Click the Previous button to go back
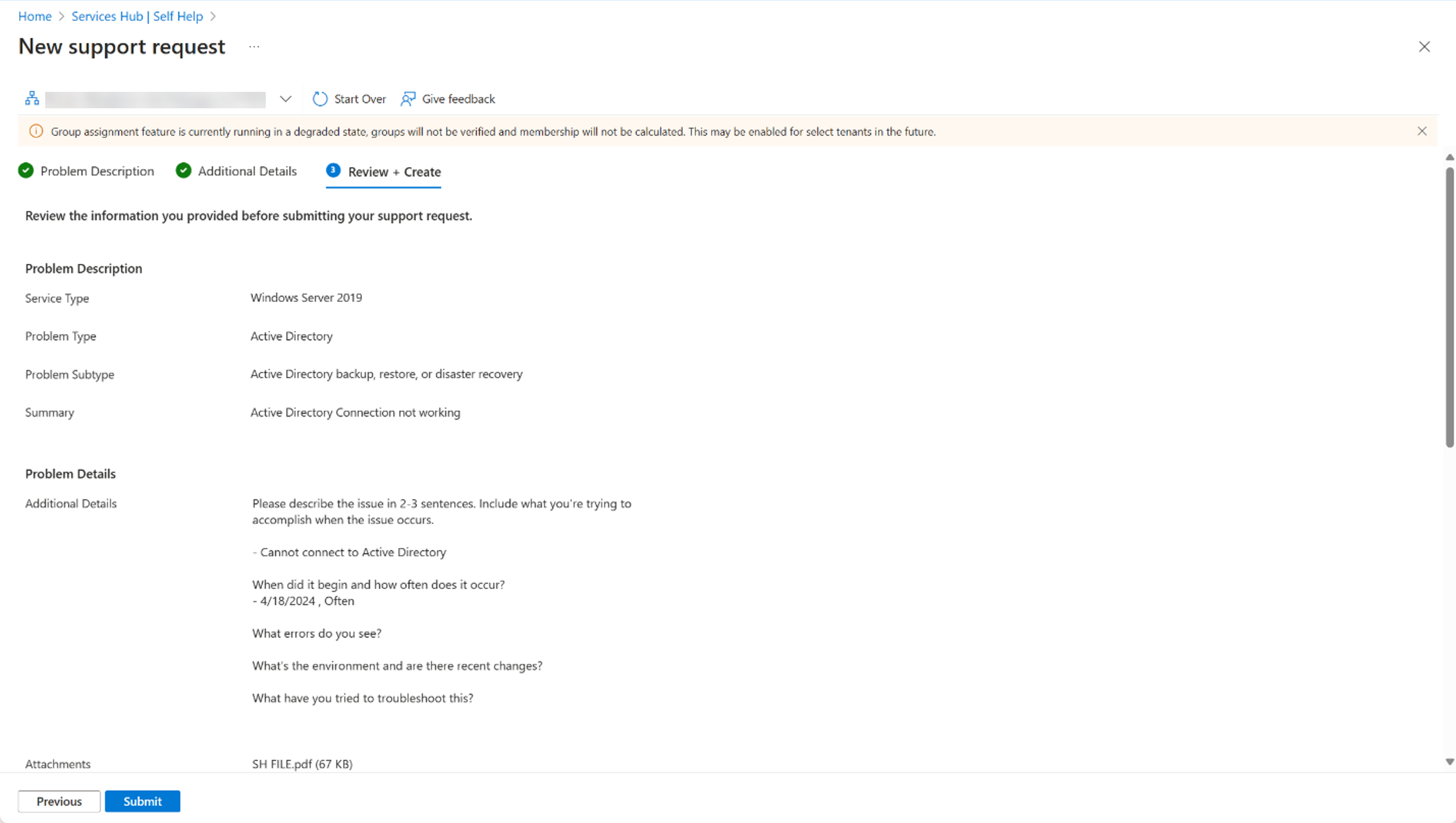1456x823 pixels. 59,801
